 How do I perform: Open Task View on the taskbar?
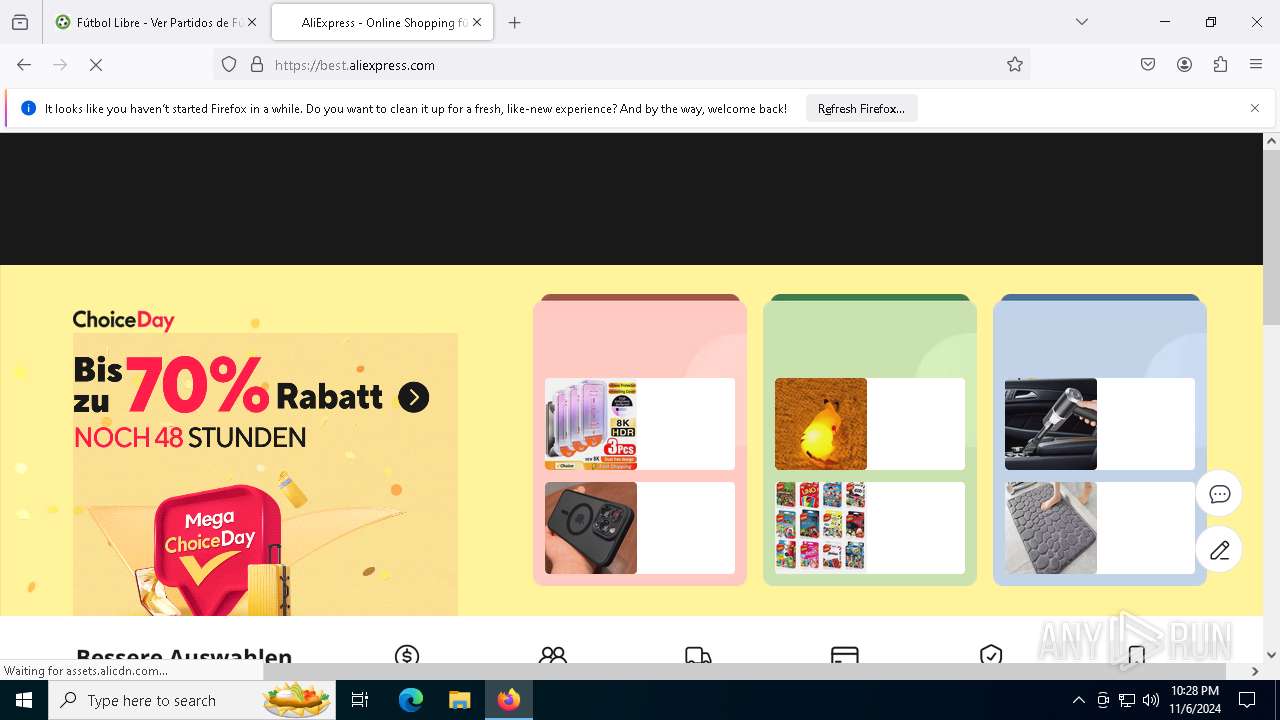pos(361,700)
